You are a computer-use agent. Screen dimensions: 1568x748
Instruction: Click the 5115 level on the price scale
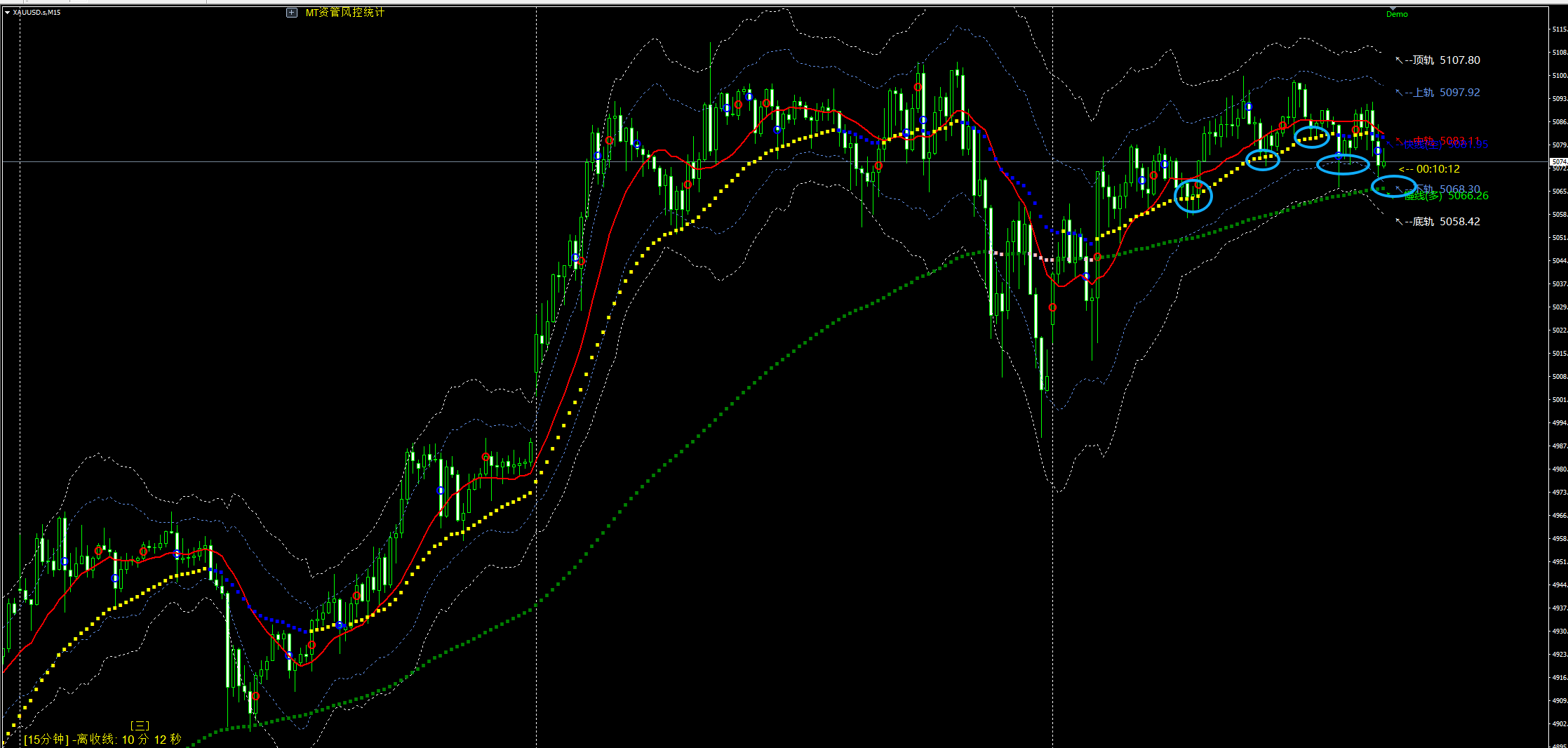1559,29
